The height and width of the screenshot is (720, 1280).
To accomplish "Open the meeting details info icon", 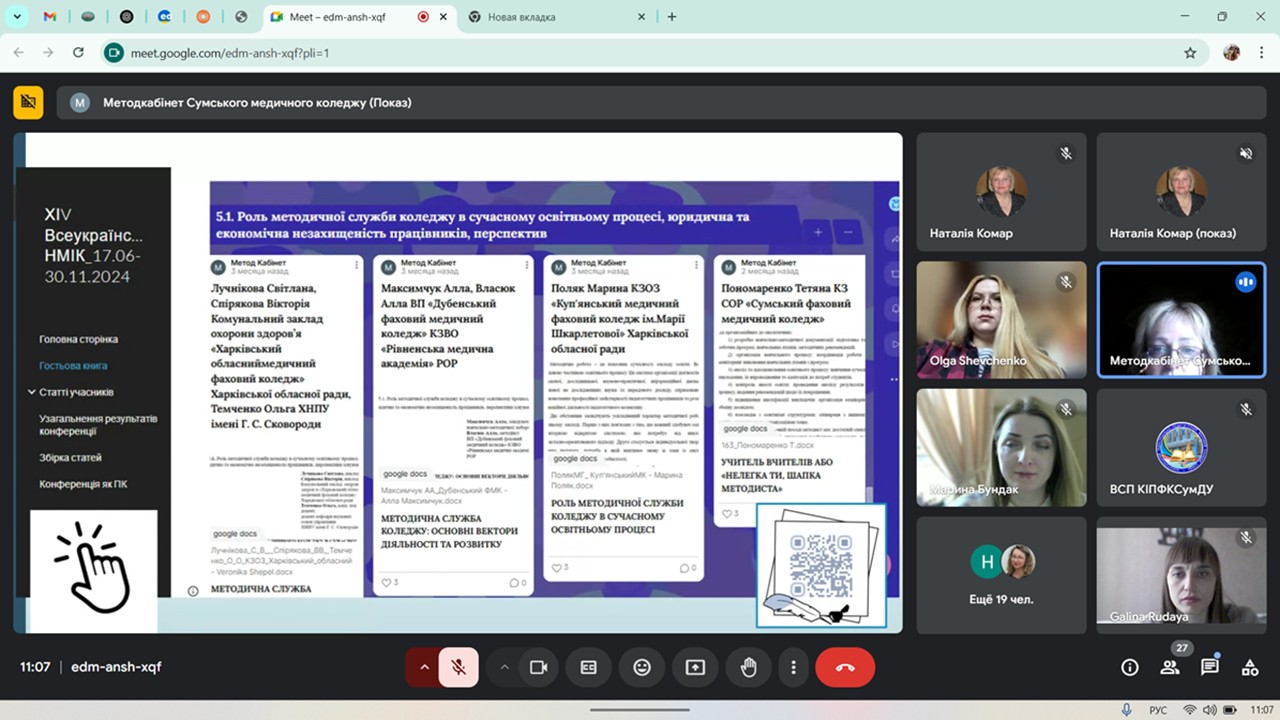I will coord(1130,667).
